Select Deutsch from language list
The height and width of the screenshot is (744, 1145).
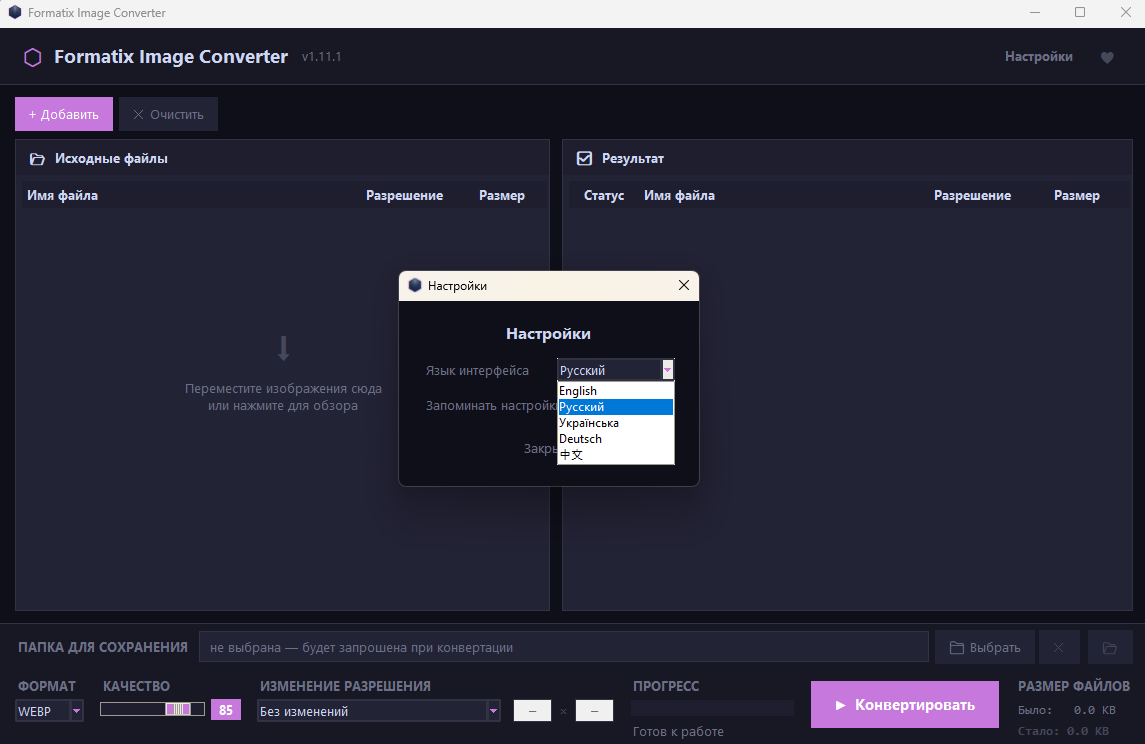(x=616, y=439)
